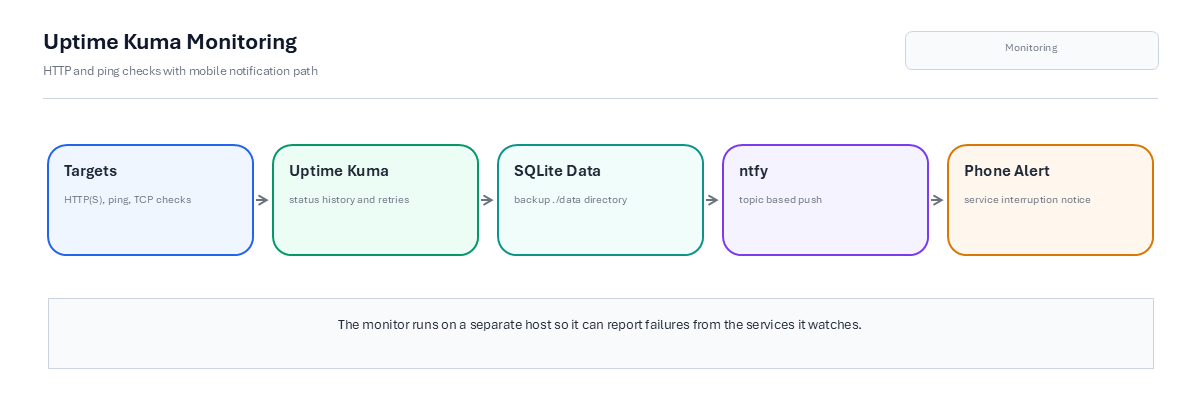Image resolution: width=1200 pixels, height=420 pixels.
Task: Click the subtitle 'HTTP and ping checks with mobile notification path'
Action: click(180, 71)
